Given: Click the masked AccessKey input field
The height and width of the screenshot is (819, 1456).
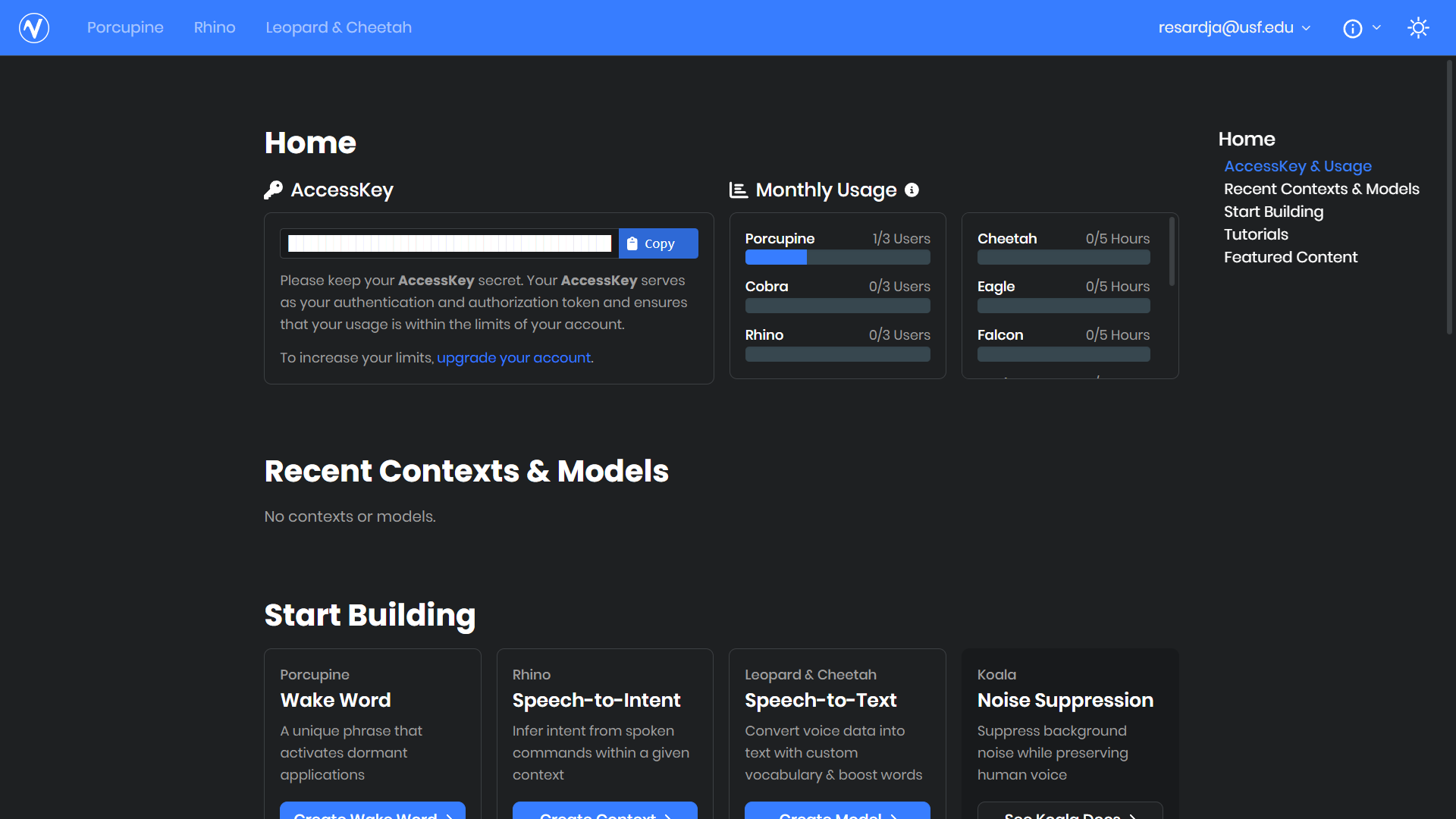Looking at the screenshot, I should click(449, 243).
